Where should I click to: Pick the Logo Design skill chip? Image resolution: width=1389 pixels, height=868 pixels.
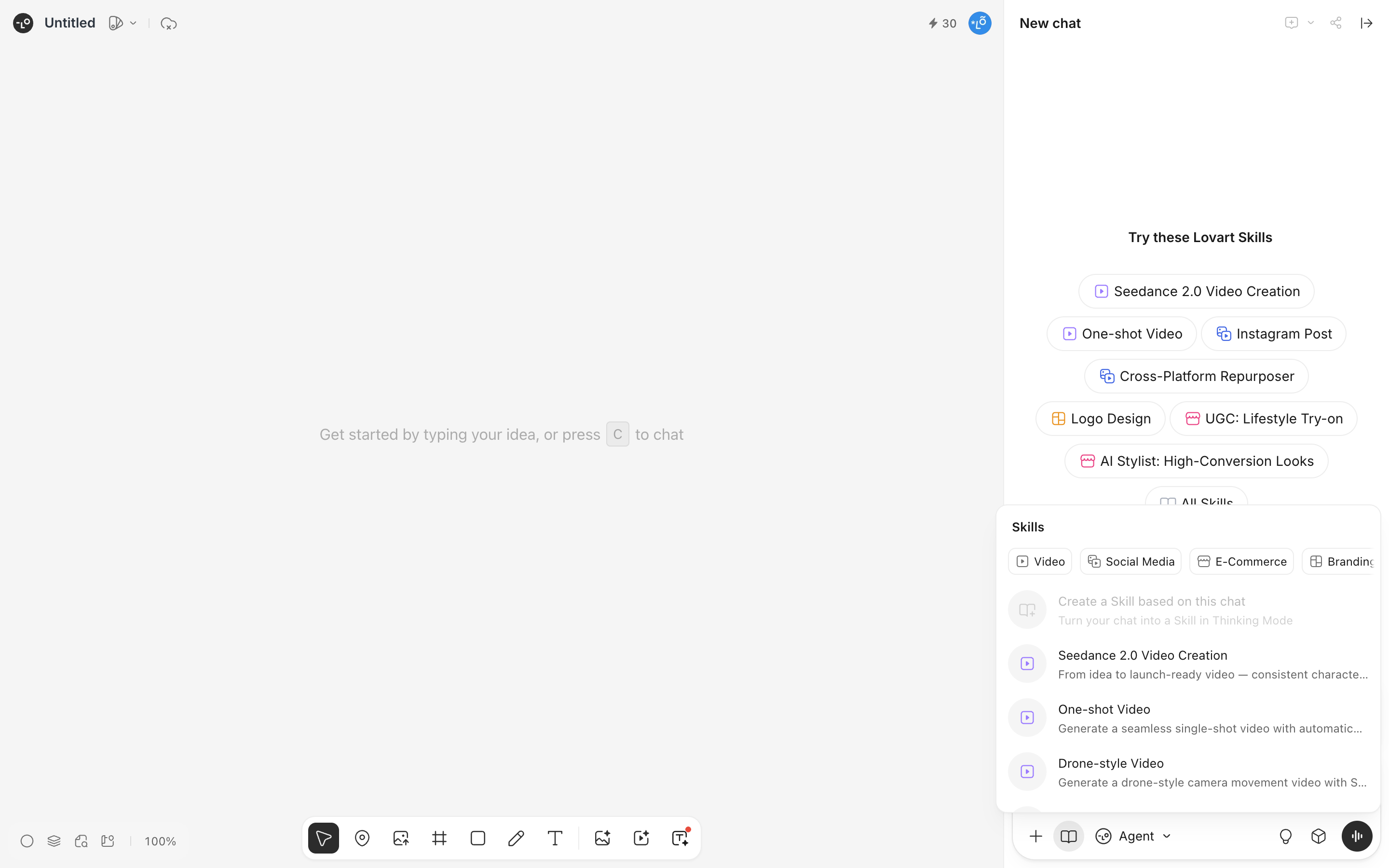pos(1100,419)
